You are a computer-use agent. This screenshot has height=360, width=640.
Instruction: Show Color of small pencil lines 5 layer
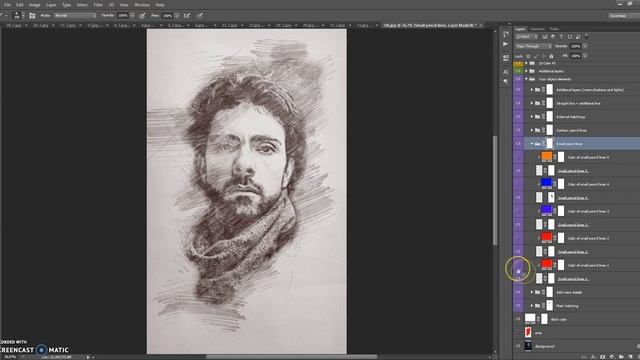click(x=518, y=157)
